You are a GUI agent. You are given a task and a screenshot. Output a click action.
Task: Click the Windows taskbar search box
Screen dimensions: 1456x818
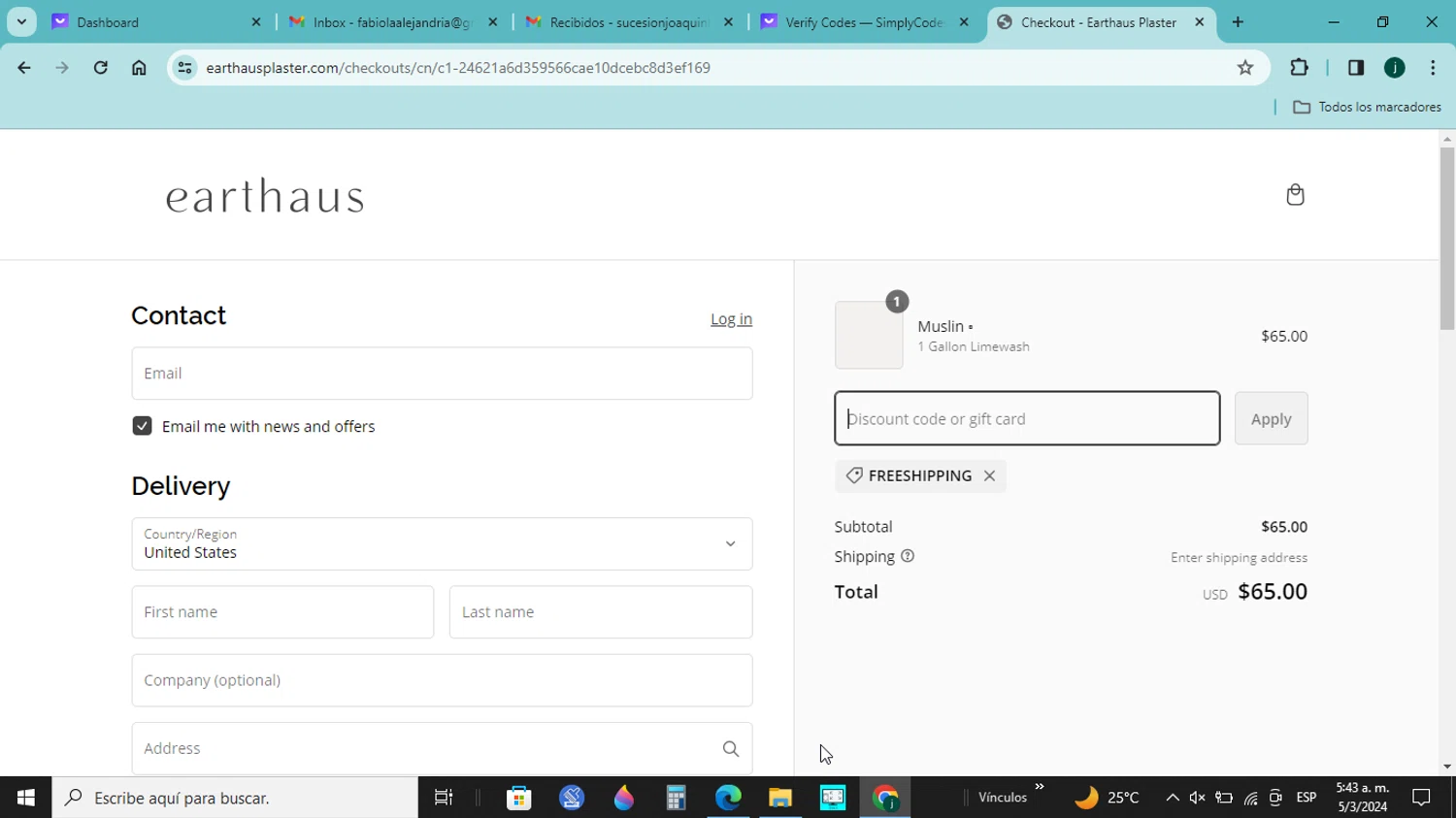tap(235, 798)
